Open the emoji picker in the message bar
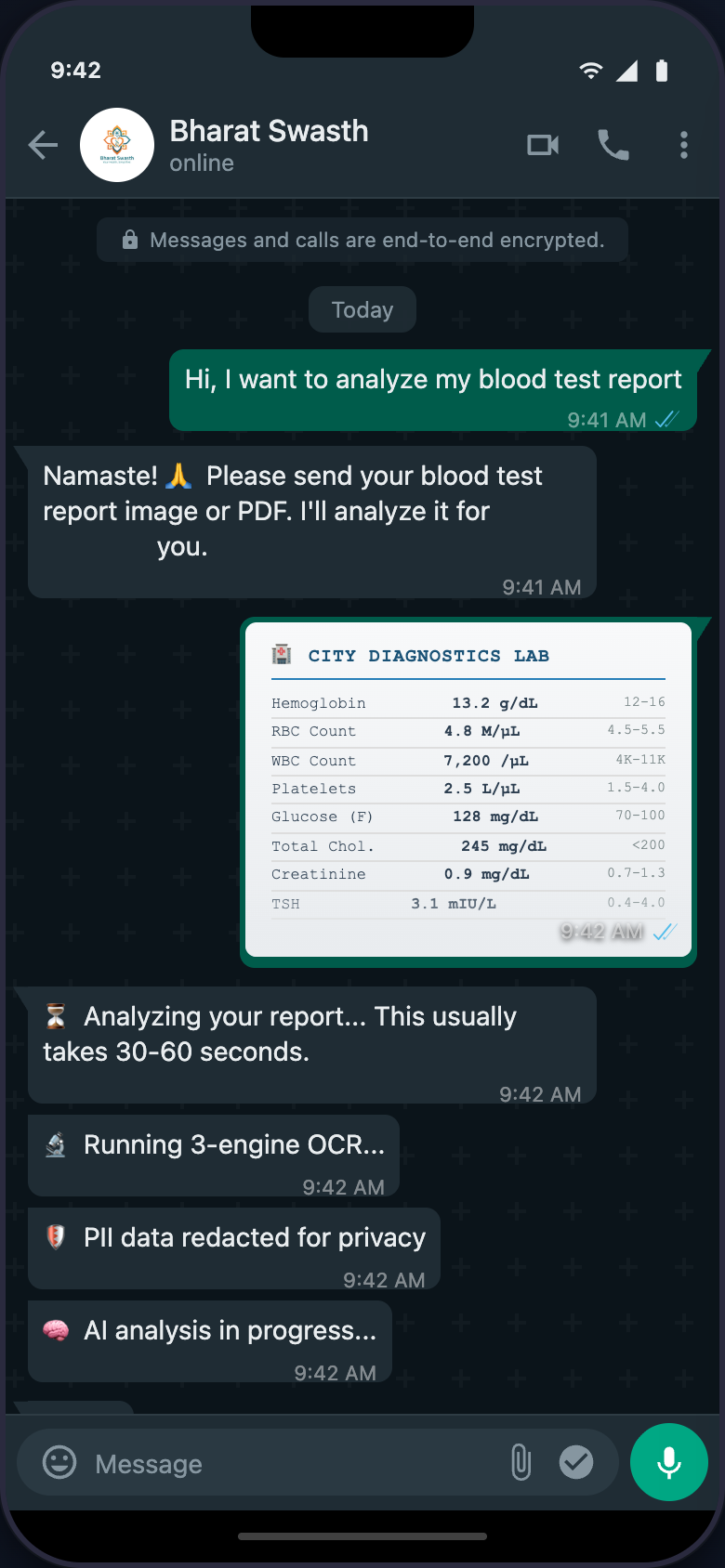Screen dimensions: 725x1568 (x=59, y=1461)
